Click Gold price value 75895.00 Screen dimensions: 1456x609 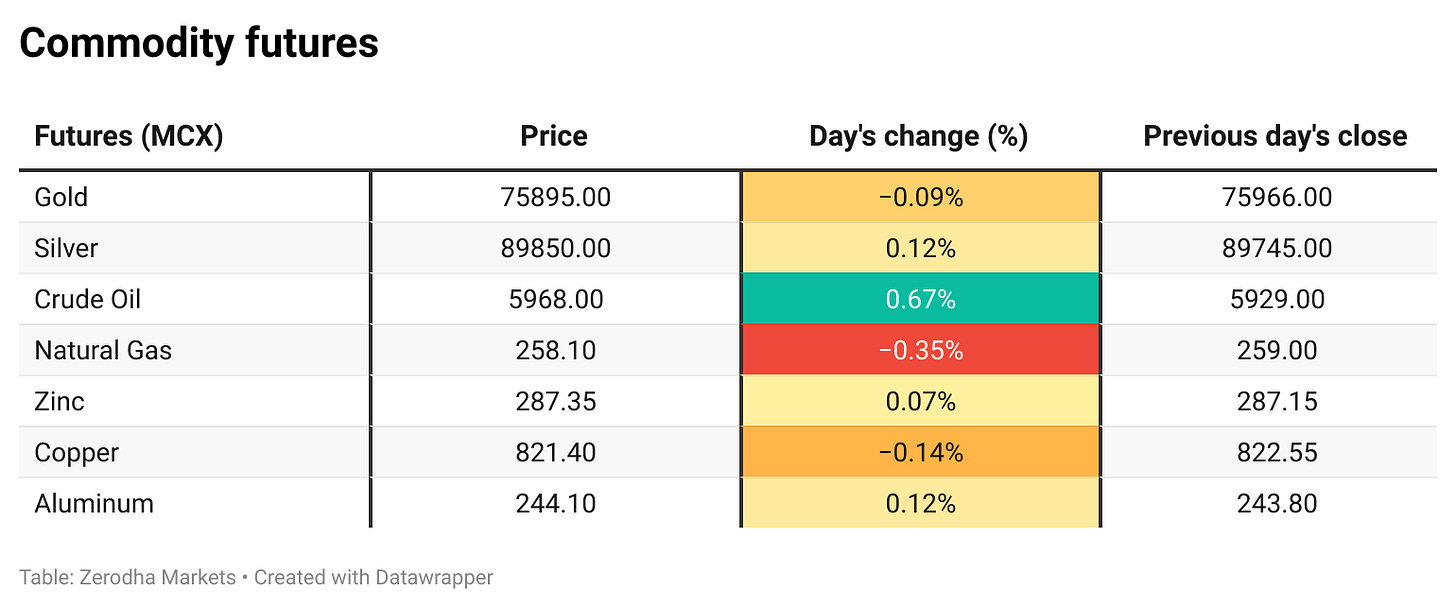click(x=555, y=197)
